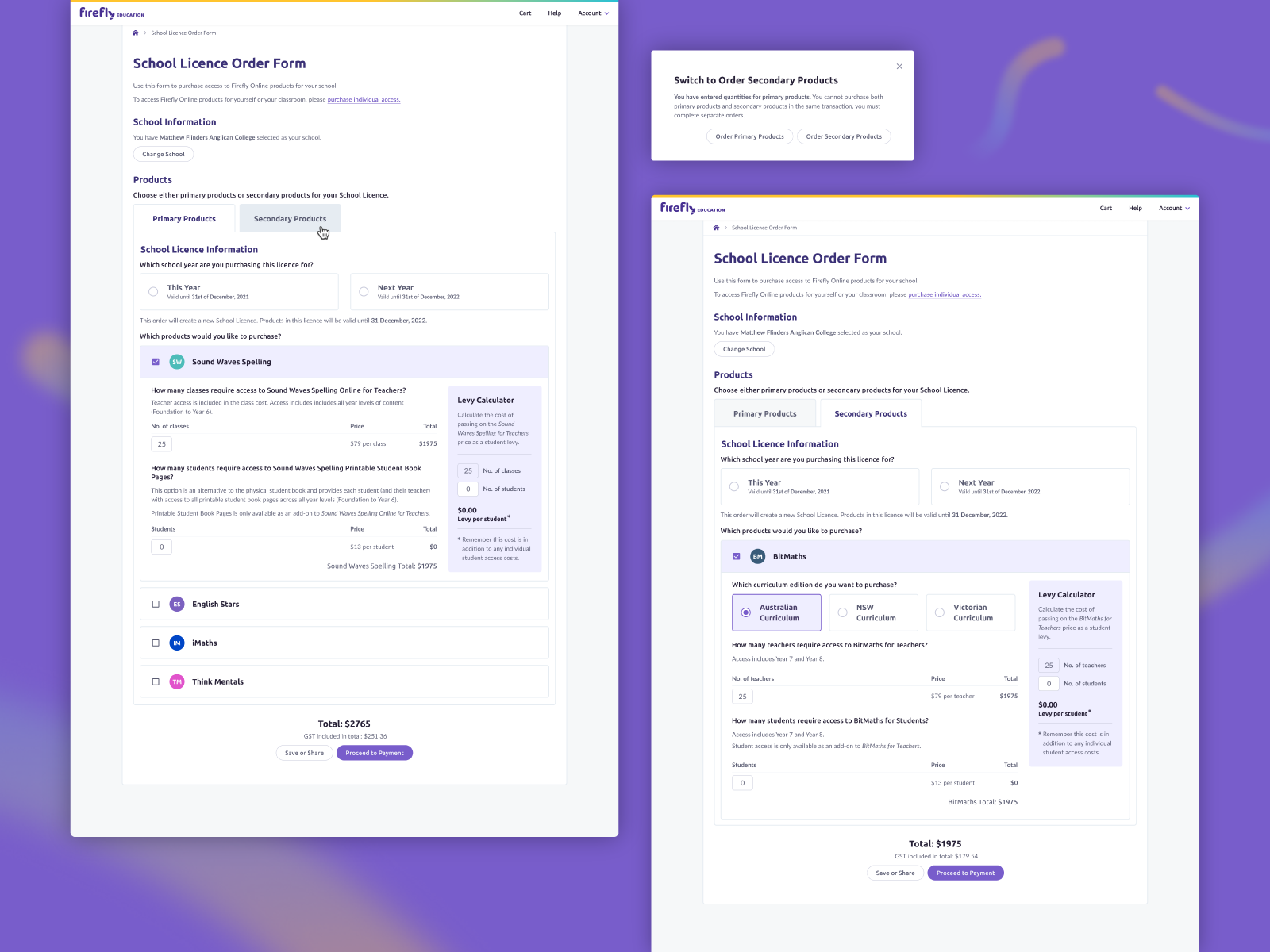Click Proceed to Payment in right window
1270x952 pixels.
point(965,873)
